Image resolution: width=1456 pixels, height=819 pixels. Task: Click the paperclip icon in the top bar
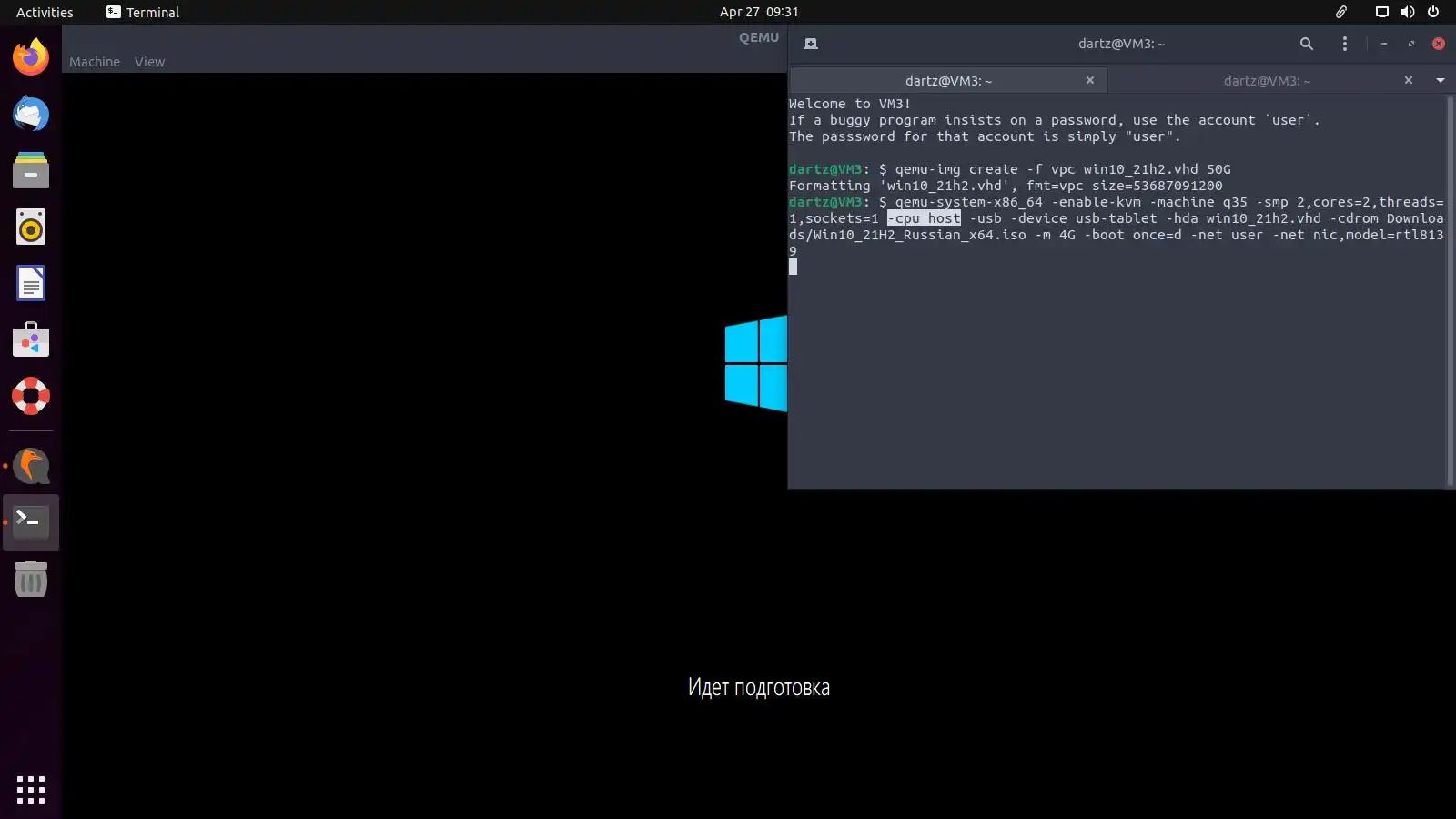(x=1341, y=12)
